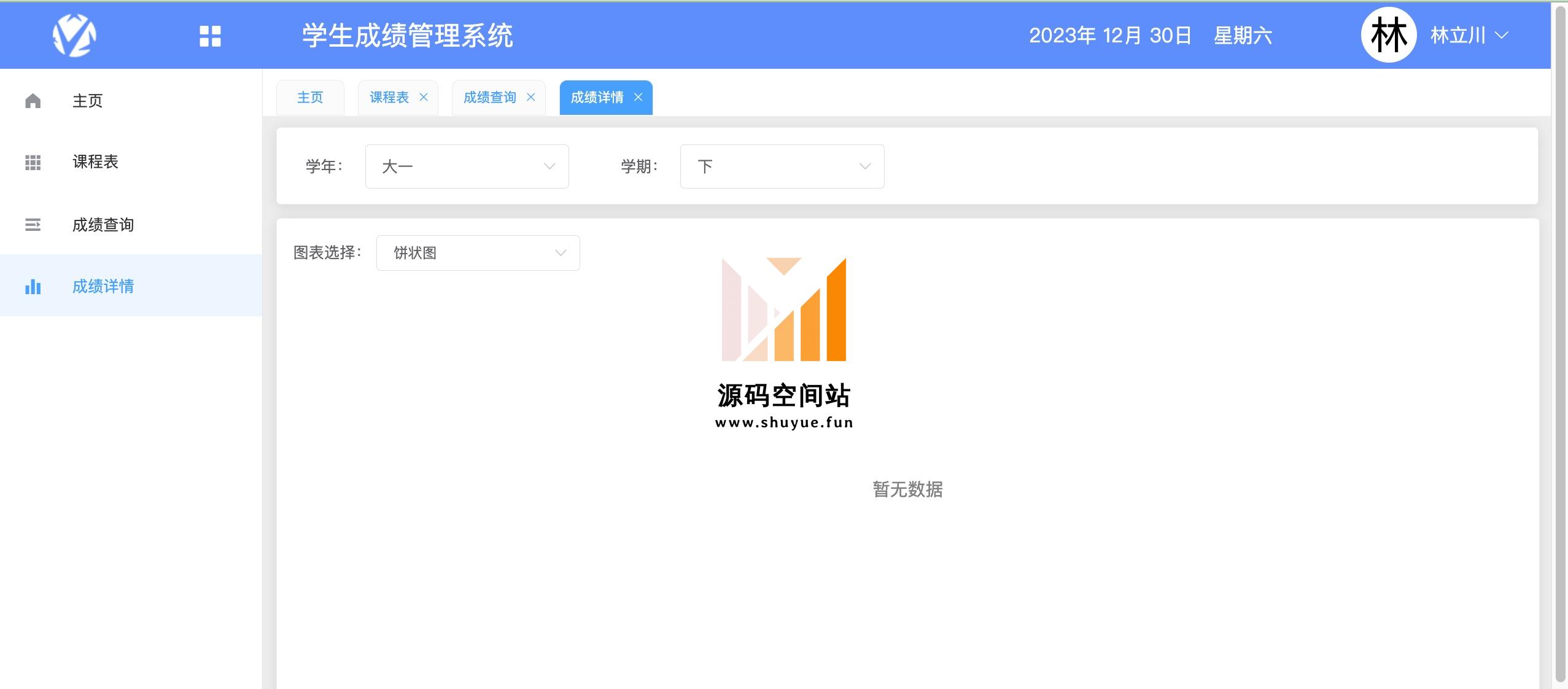Viewport: 1568px width, 689px height.
Task: Click the 学生成绩管理系统 title
Action: pos(408,36)
